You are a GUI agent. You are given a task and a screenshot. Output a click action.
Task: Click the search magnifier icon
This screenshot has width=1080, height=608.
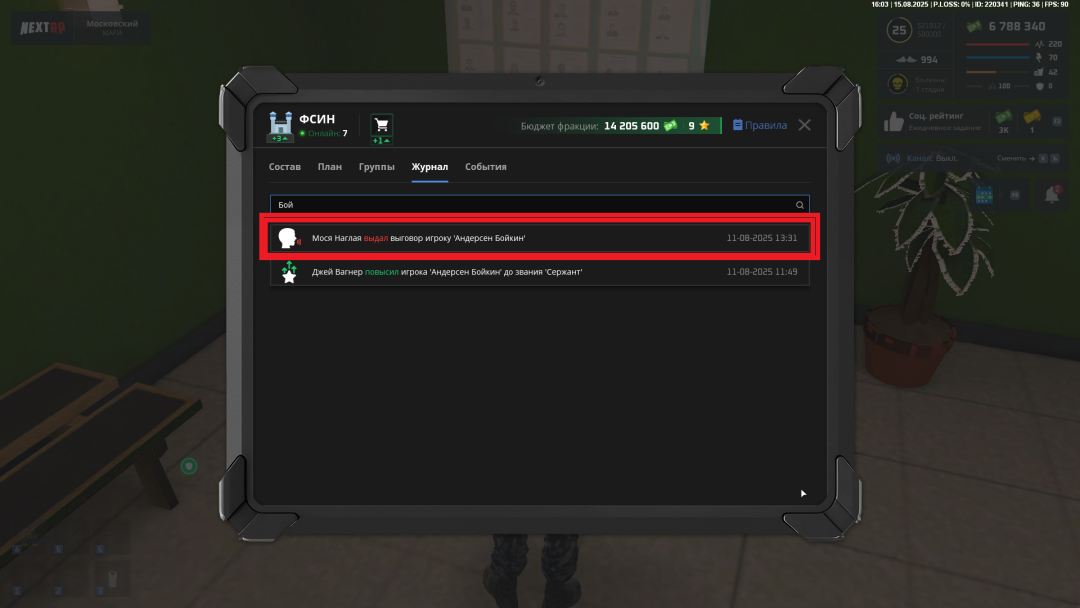coord(800,205)
